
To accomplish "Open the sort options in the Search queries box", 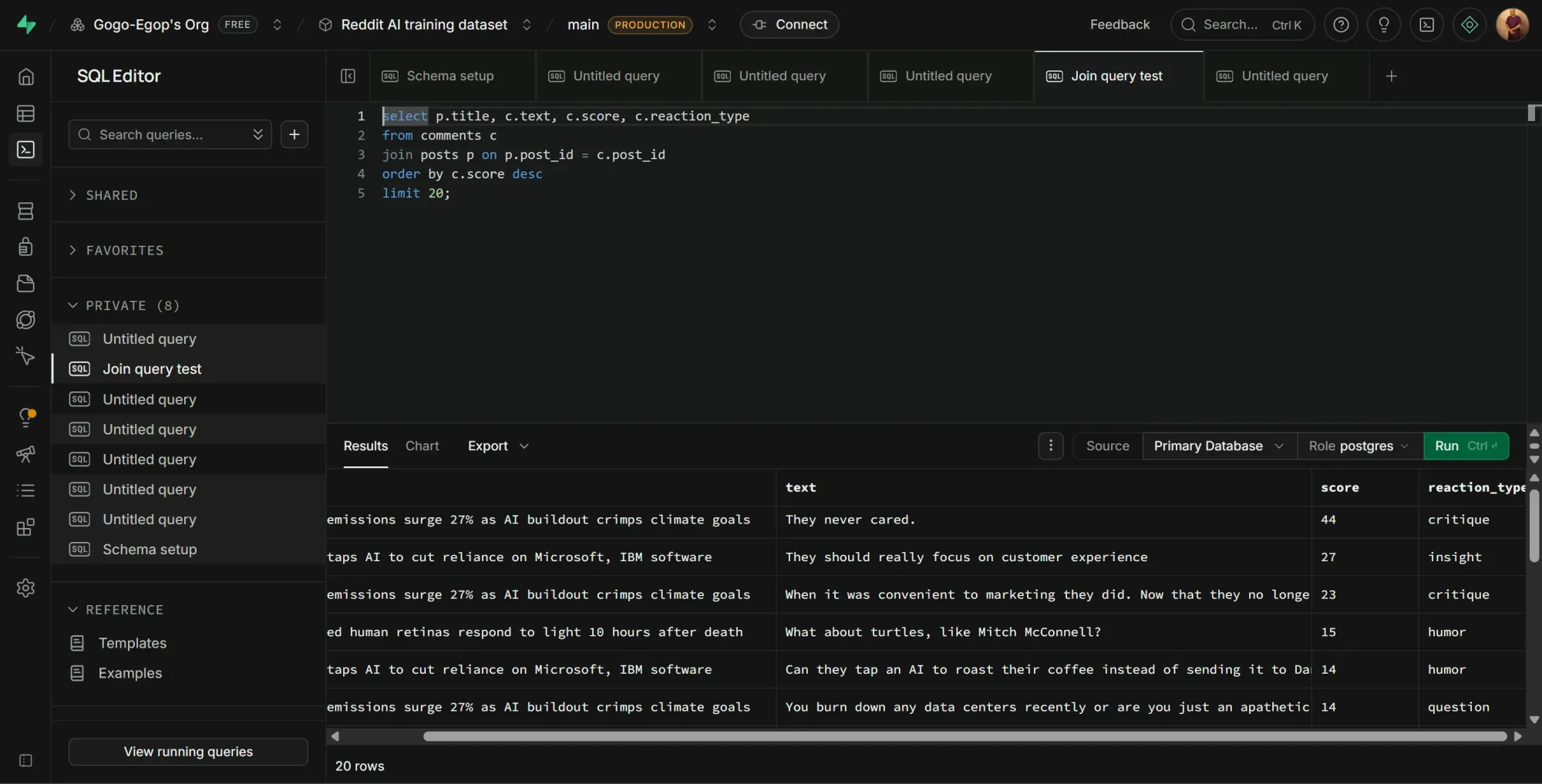I will 258,134.
